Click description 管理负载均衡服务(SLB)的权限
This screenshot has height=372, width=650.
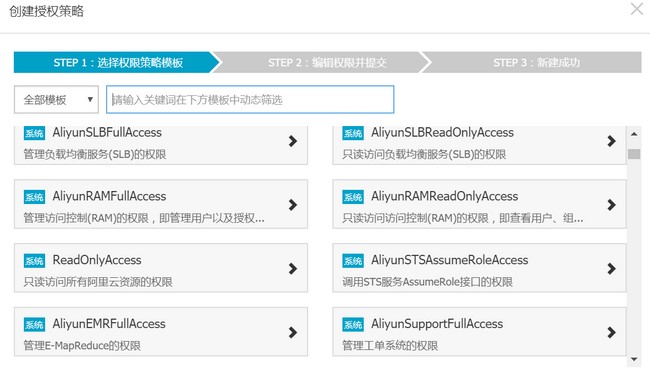(95, 155)
